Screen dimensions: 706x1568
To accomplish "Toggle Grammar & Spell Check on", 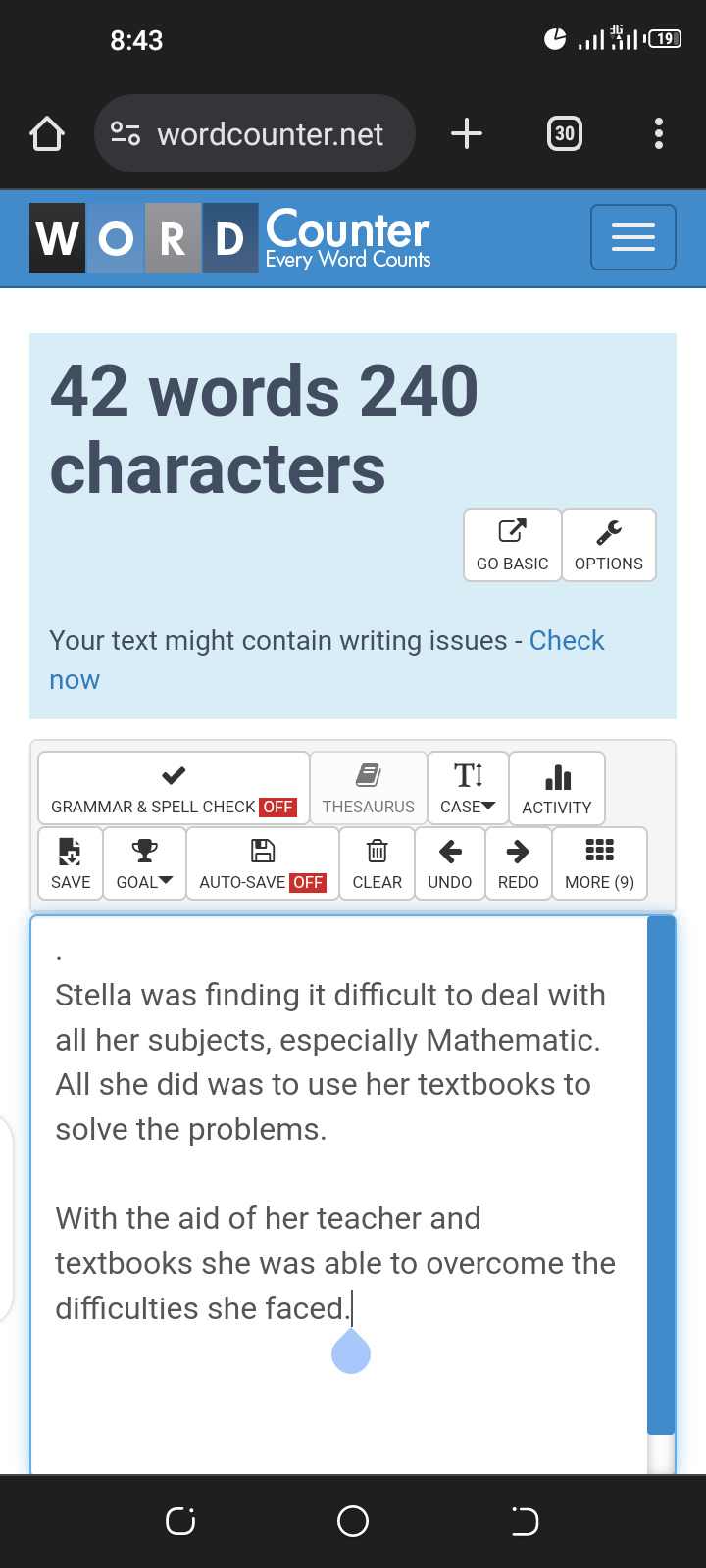I will tap(174, 788).
